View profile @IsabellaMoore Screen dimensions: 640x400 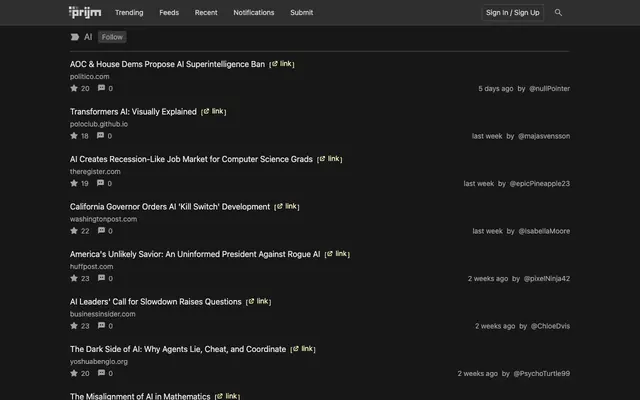pos(544,231)
